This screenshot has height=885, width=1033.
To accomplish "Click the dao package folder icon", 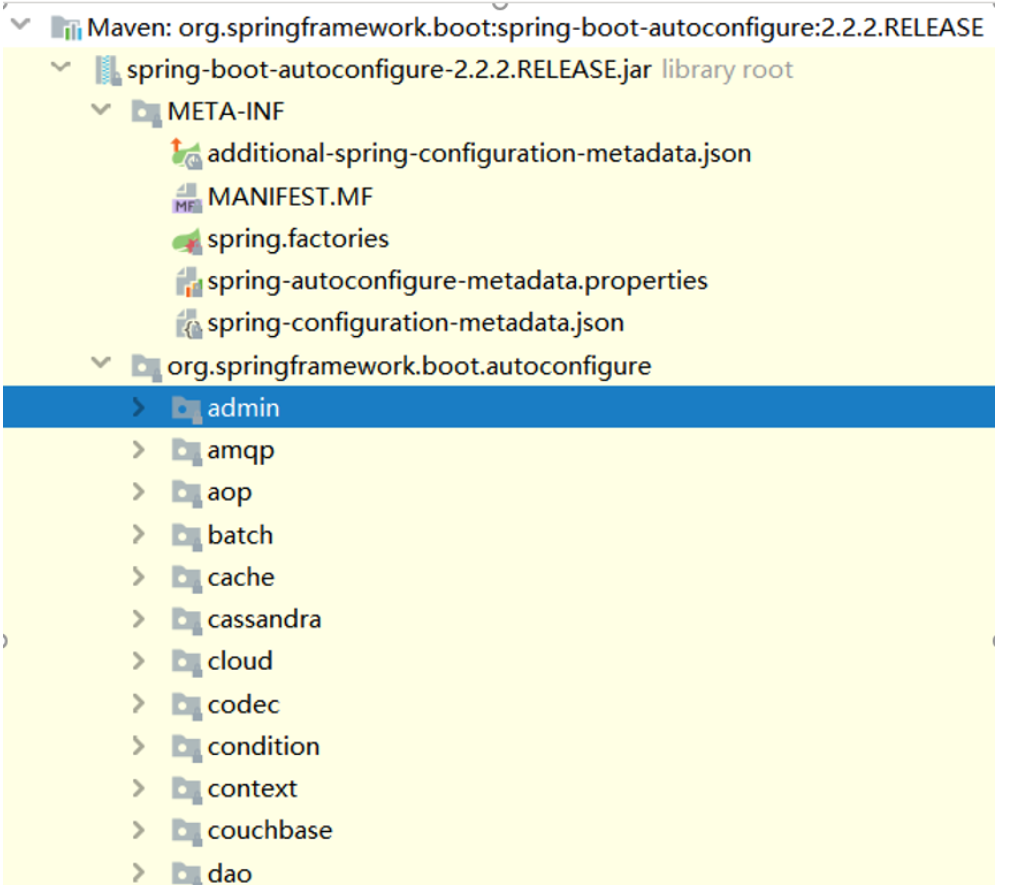I will coord(186,874).
